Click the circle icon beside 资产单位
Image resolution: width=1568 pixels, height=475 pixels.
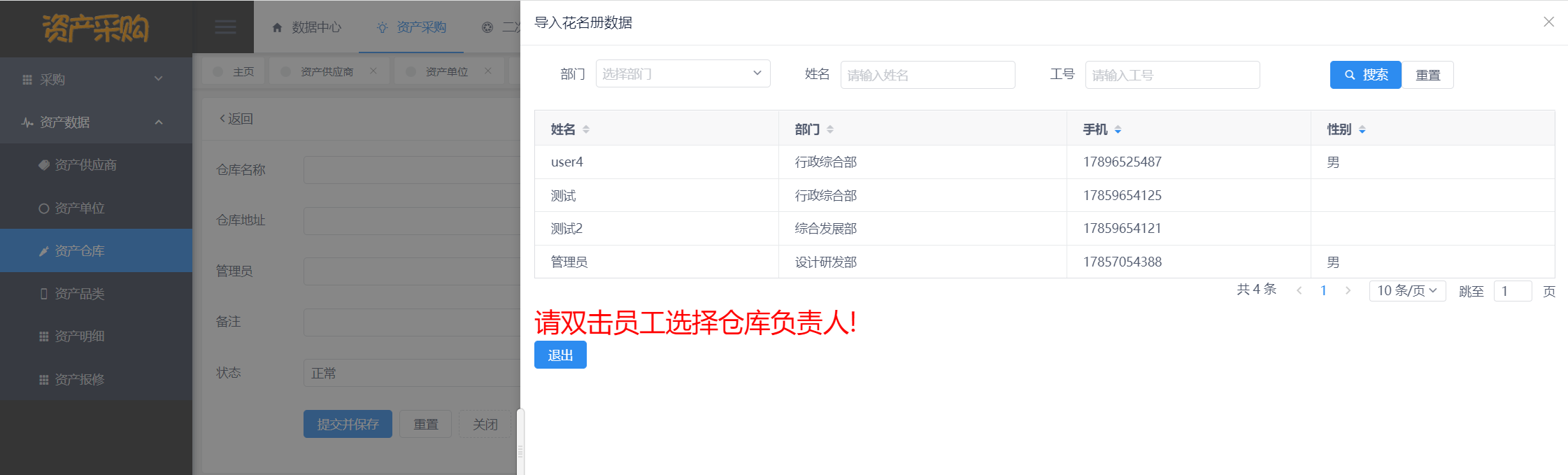point(43,208)
